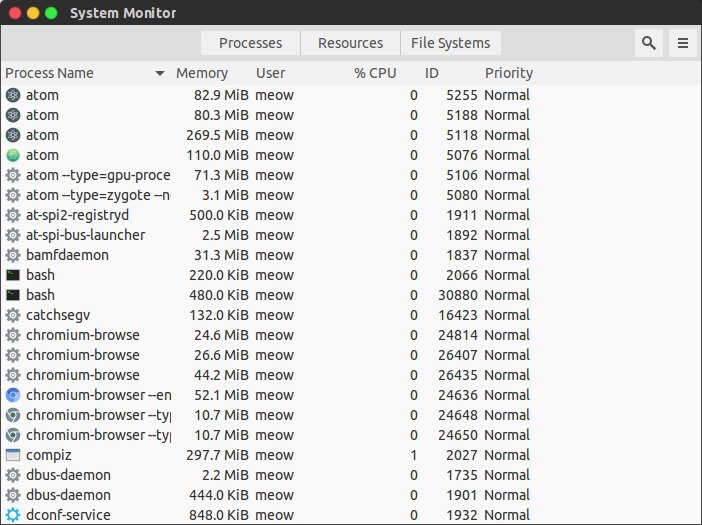
Task: Click the Chromium icon for process 24648
Action: click(x=13, y=415)
